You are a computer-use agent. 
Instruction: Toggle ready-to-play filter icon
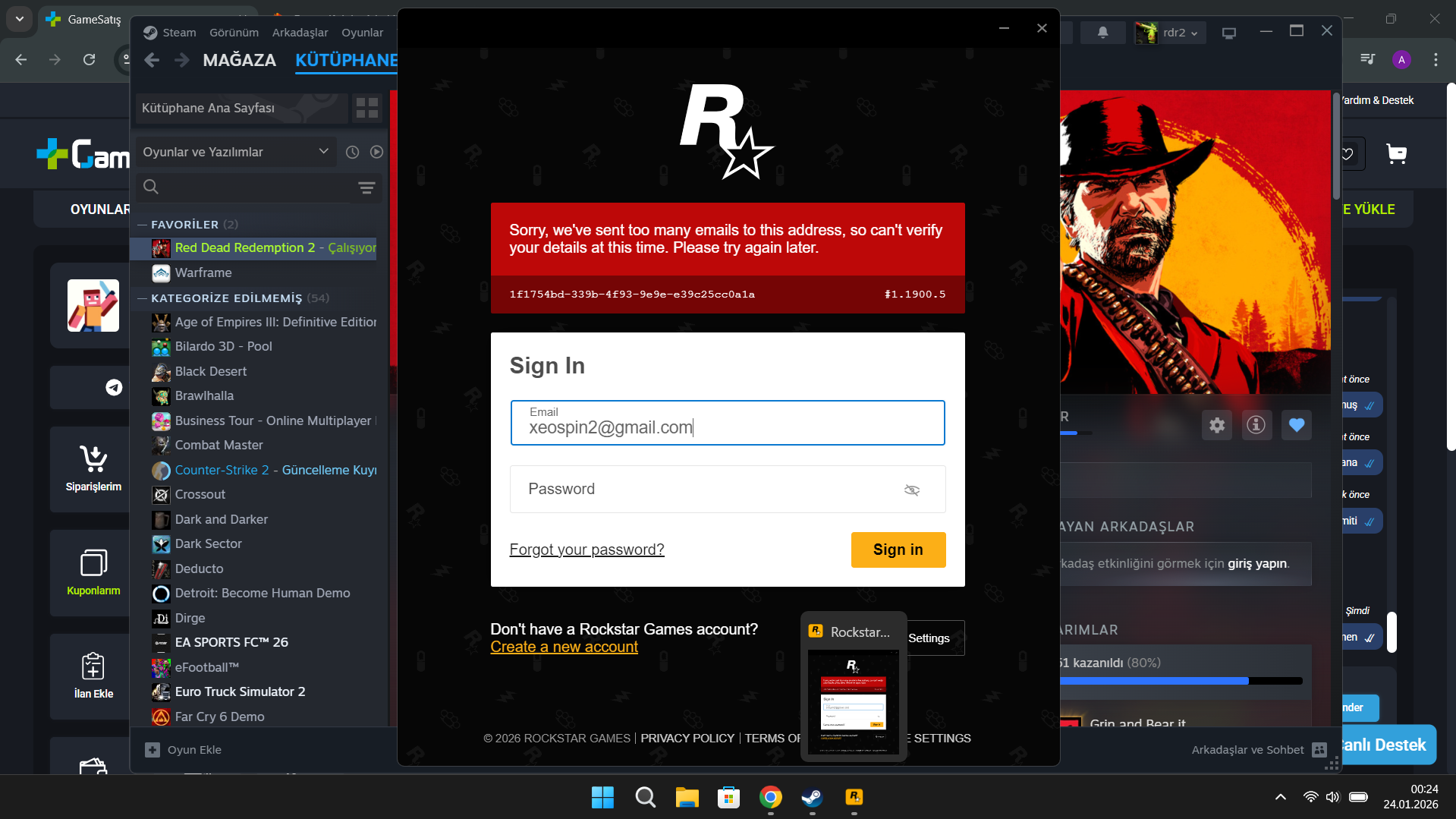[376, 152]
